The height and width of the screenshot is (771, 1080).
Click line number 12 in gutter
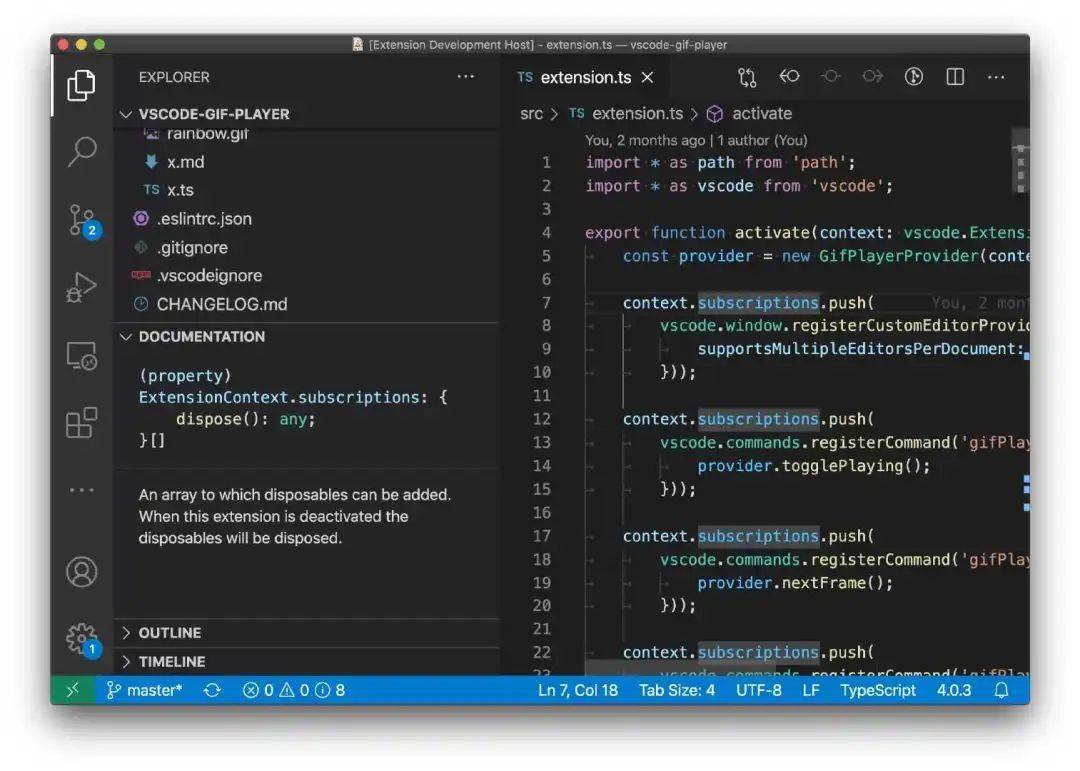542,419
